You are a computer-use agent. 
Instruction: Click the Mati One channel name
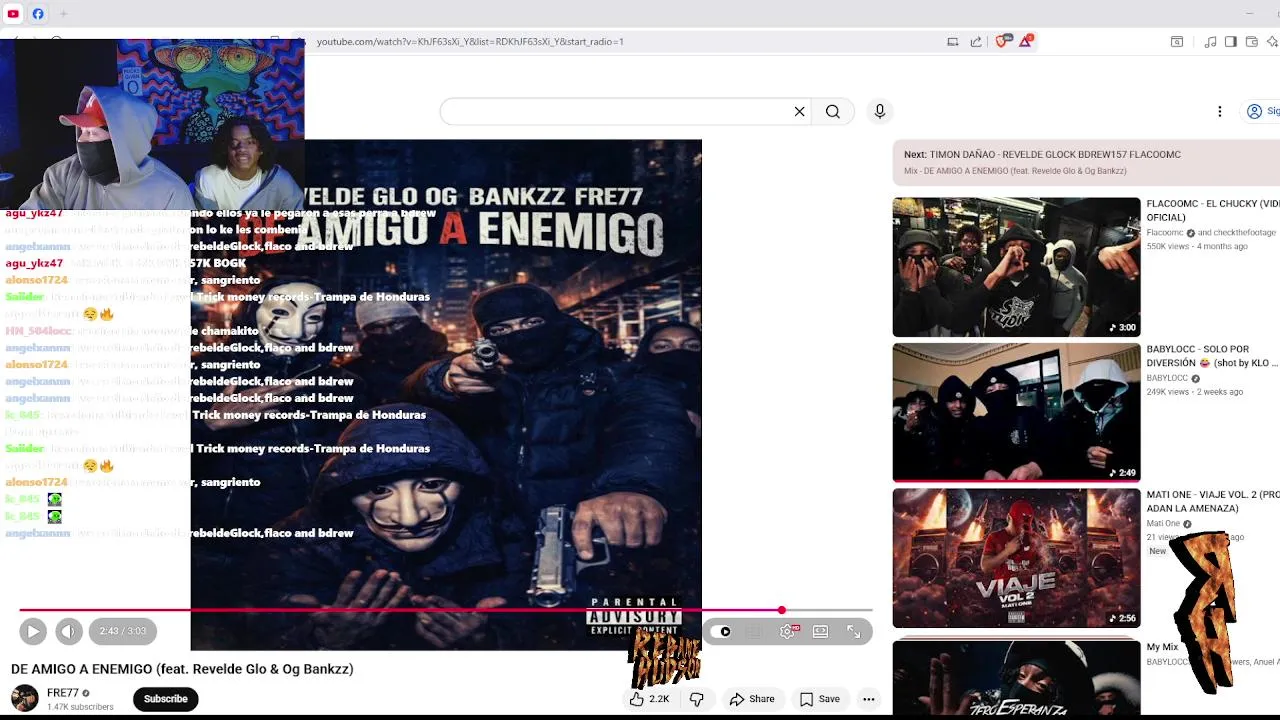click(1163, 524)
